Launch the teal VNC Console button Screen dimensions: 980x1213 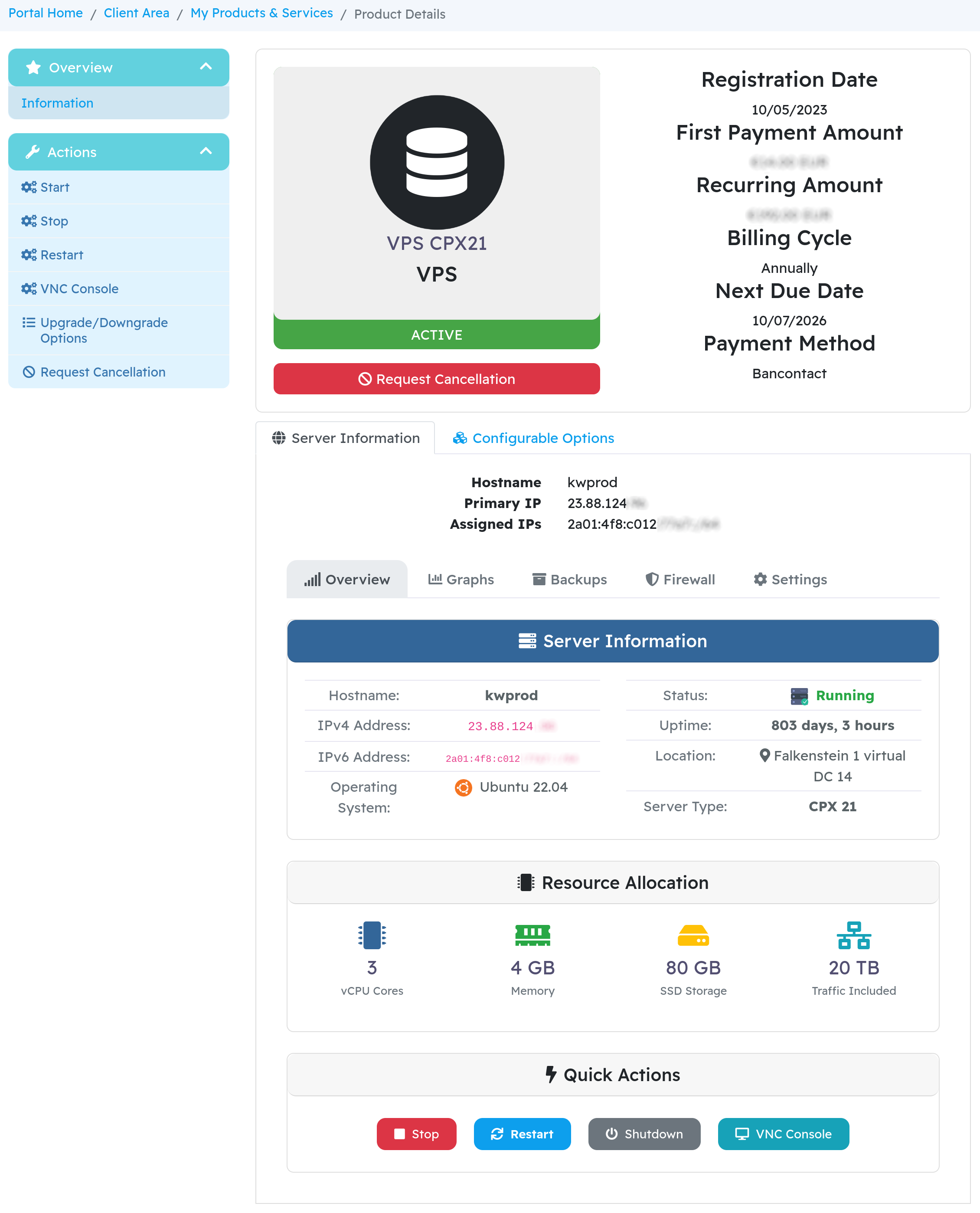point(784,1134)
